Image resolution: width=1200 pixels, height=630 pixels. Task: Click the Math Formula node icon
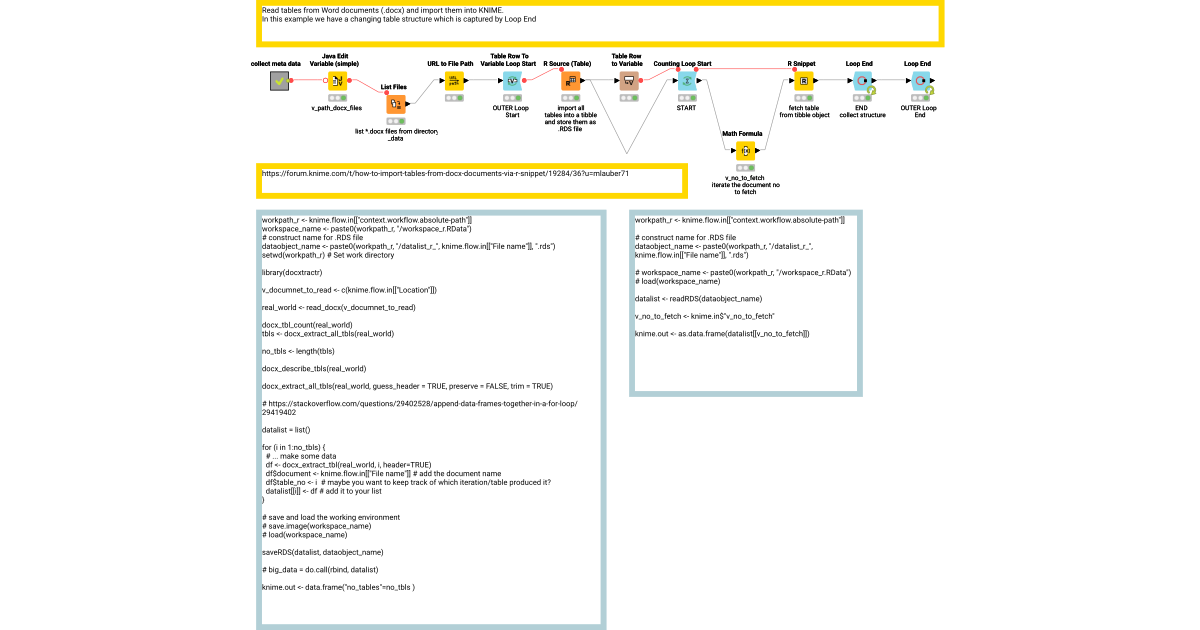(x=745, y=151)
